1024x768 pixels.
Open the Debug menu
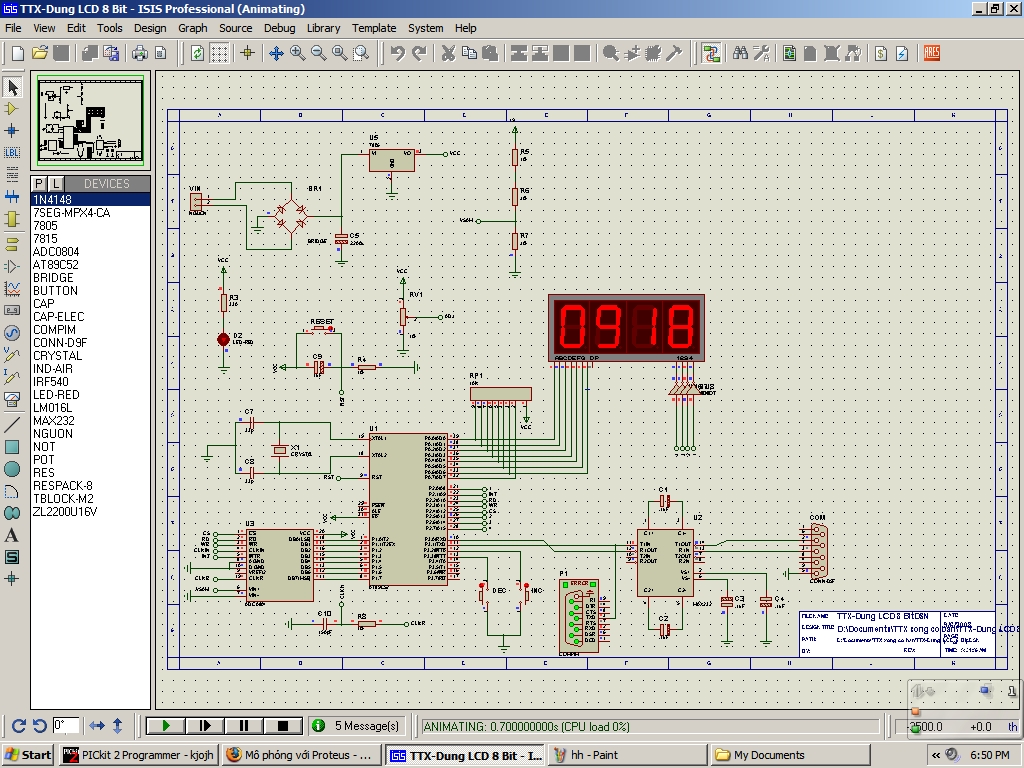pyautogui.click(x=279, y=28)
